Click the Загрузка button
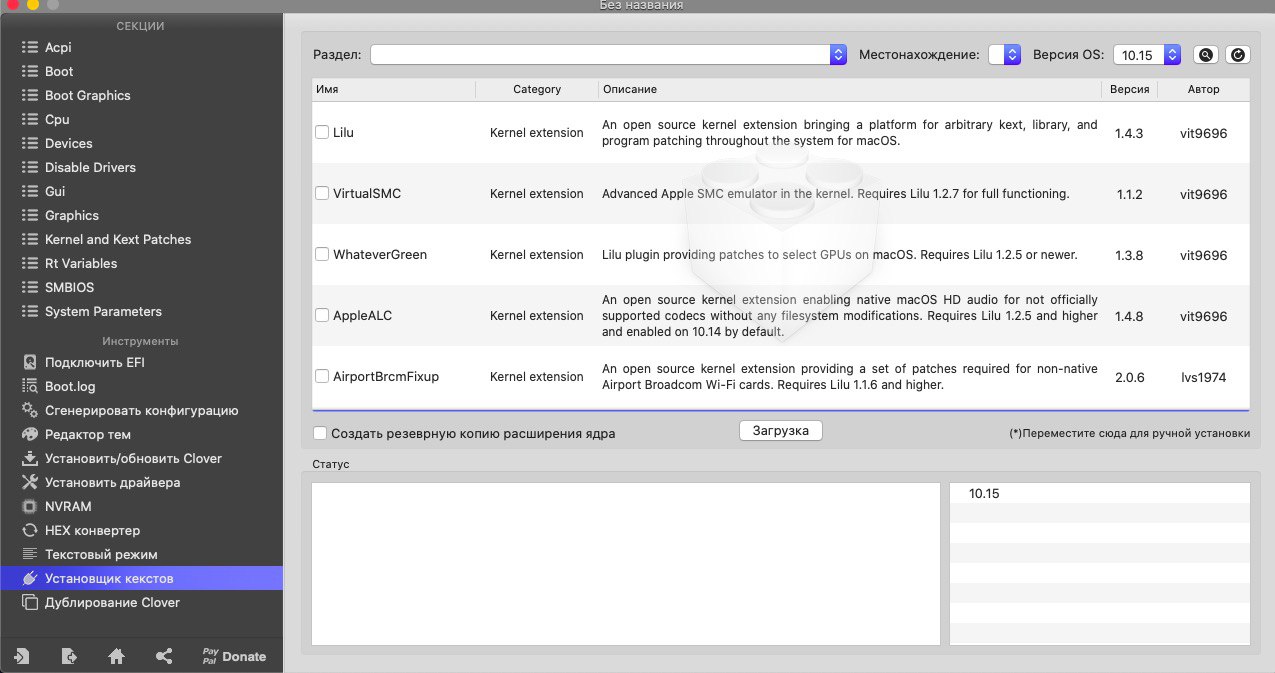The image size is (1275, 673). point(781,431)
